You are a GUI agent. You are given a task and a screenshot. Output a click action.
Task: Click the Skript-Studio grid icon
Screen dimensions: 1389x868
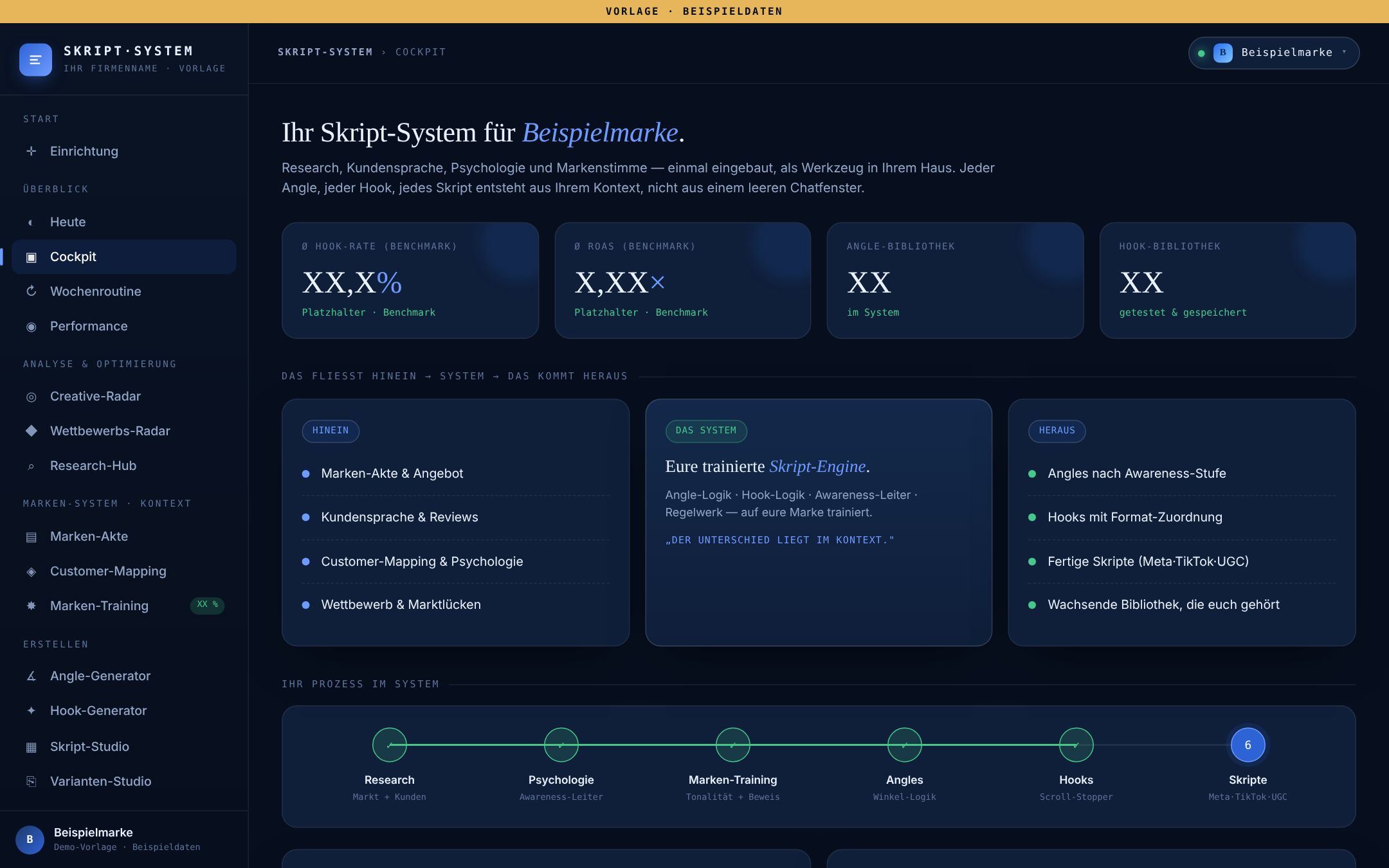tap(31, 746)
